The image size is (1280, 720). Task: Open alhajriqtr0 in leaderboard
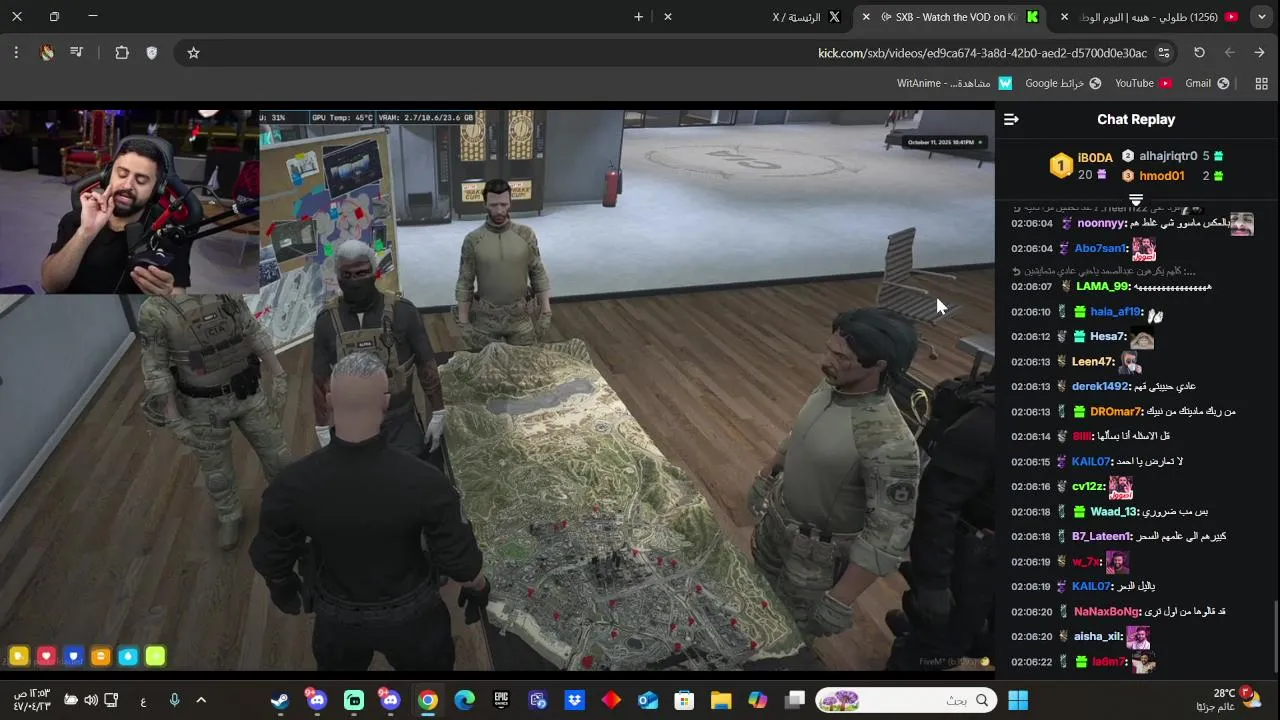pos(1168,156)
